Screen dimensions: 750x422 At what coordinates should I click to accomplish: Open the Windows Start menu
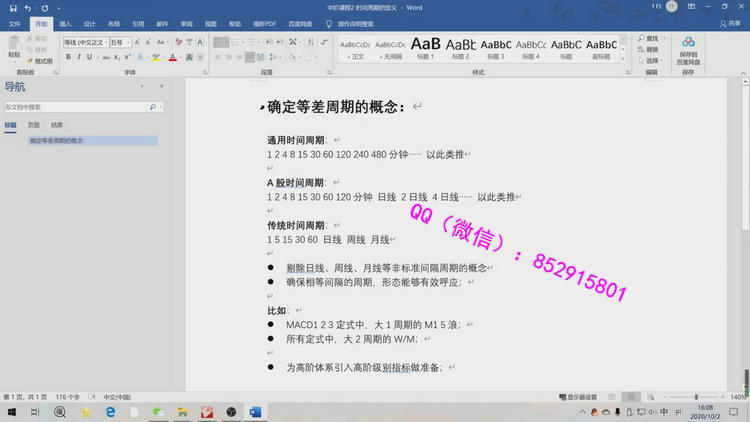[x=12, y=412]
